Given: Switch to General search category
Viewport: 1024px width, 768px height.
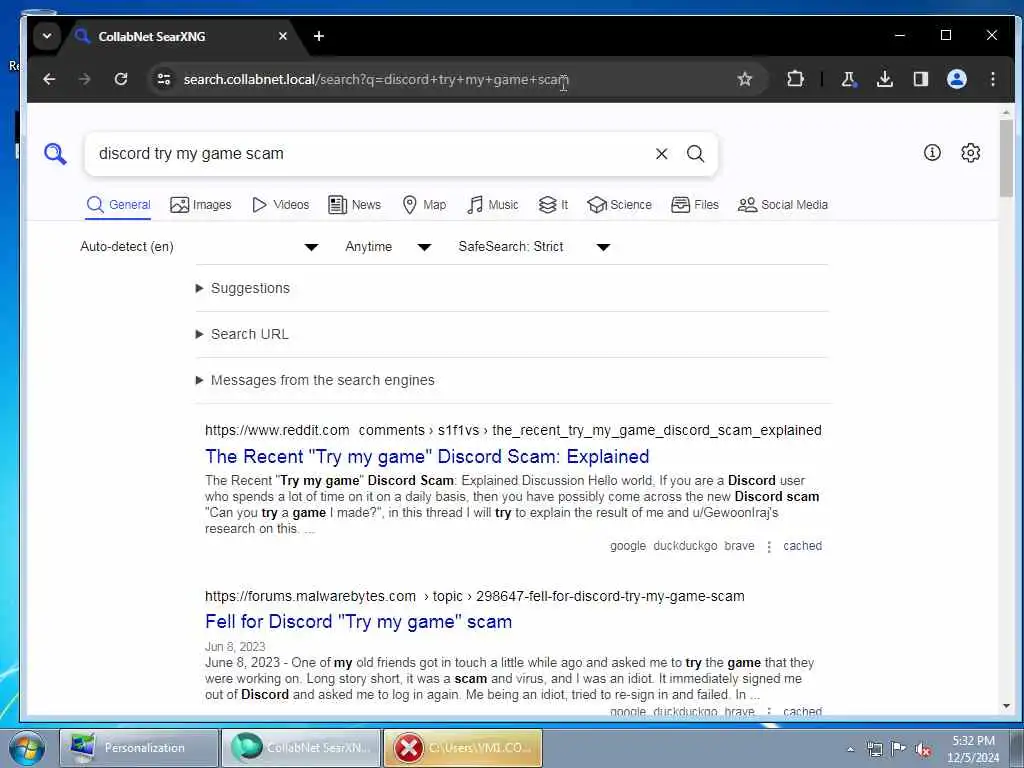Looking at the screenshot, I should [x=118, y=204].
